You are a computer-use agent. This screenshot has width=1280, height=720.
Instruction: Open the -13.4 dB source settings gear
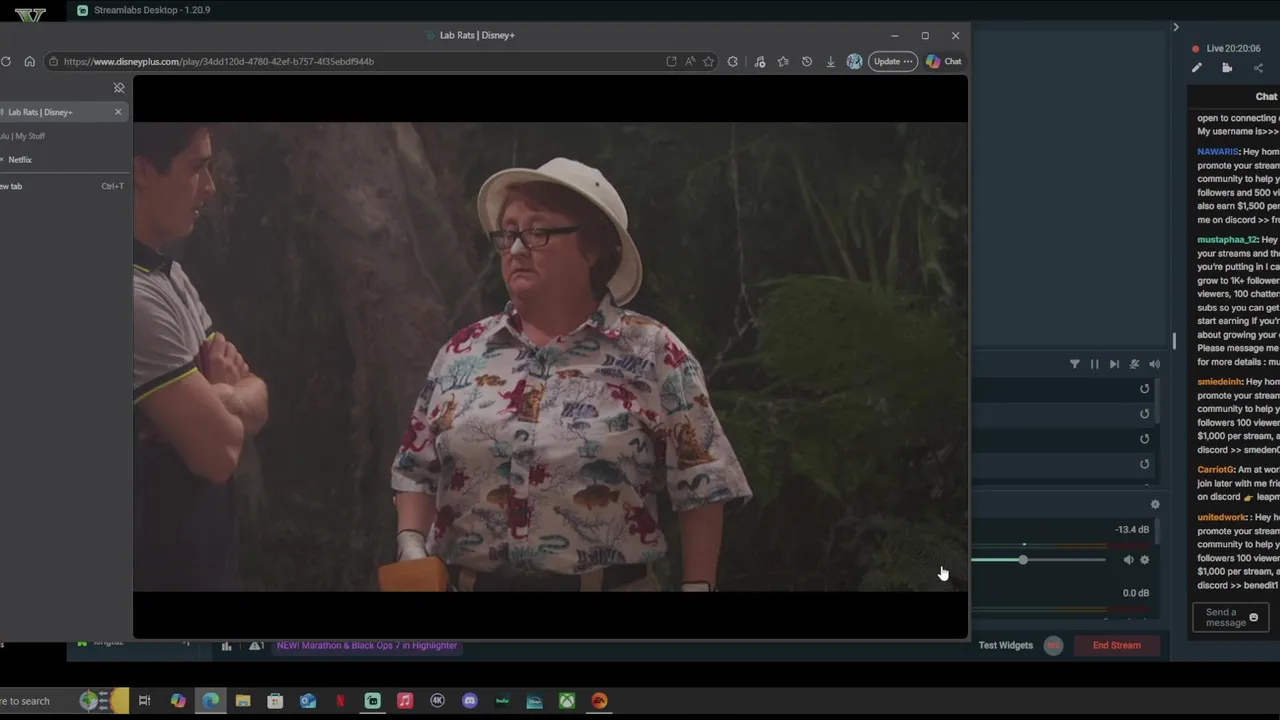(1145, 560)
